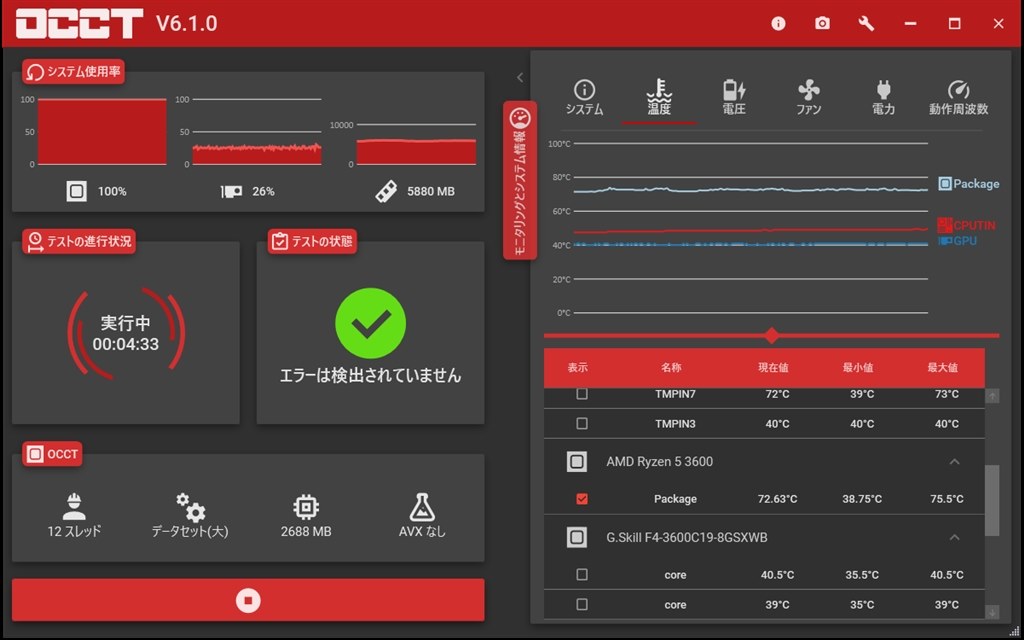This screenshot has width=1024, height=640.
Task: Toggle the TMPIN7 display checkbox
Action: pyautogui.click(x=582, y=394)
